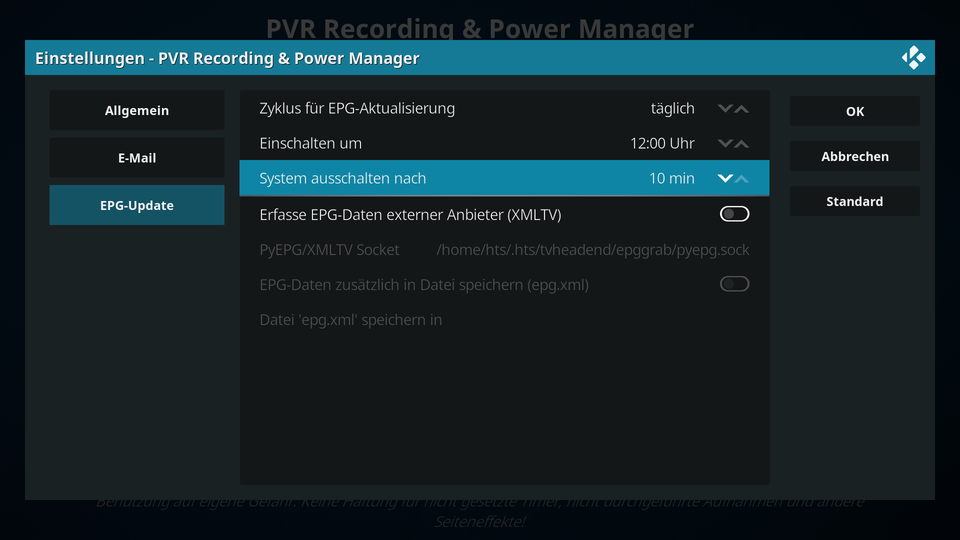
Task: Lower System ausschalten nach value with down arrow
Action: 725,178
